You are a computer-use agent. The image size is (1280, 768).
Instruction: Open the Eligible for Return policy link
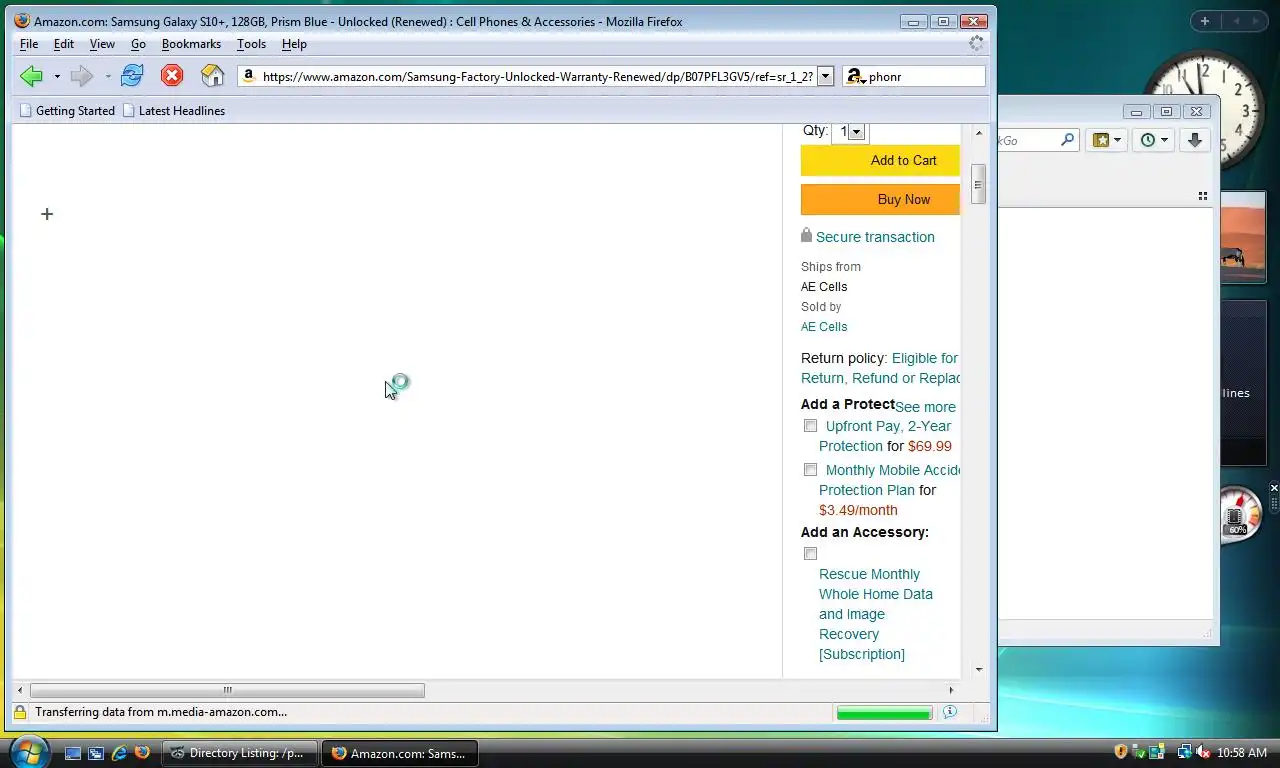pos(880,368)
